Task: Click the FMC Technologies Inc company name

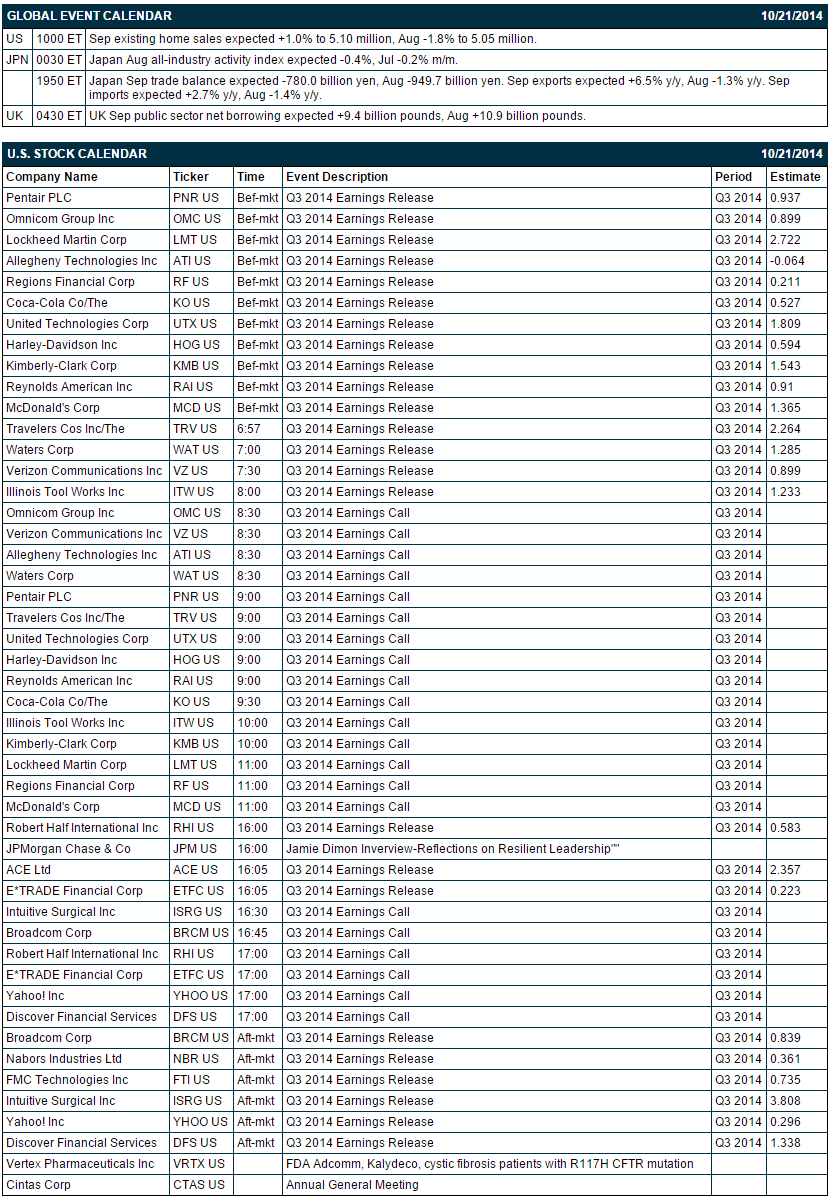Action: click(67, 1080)
